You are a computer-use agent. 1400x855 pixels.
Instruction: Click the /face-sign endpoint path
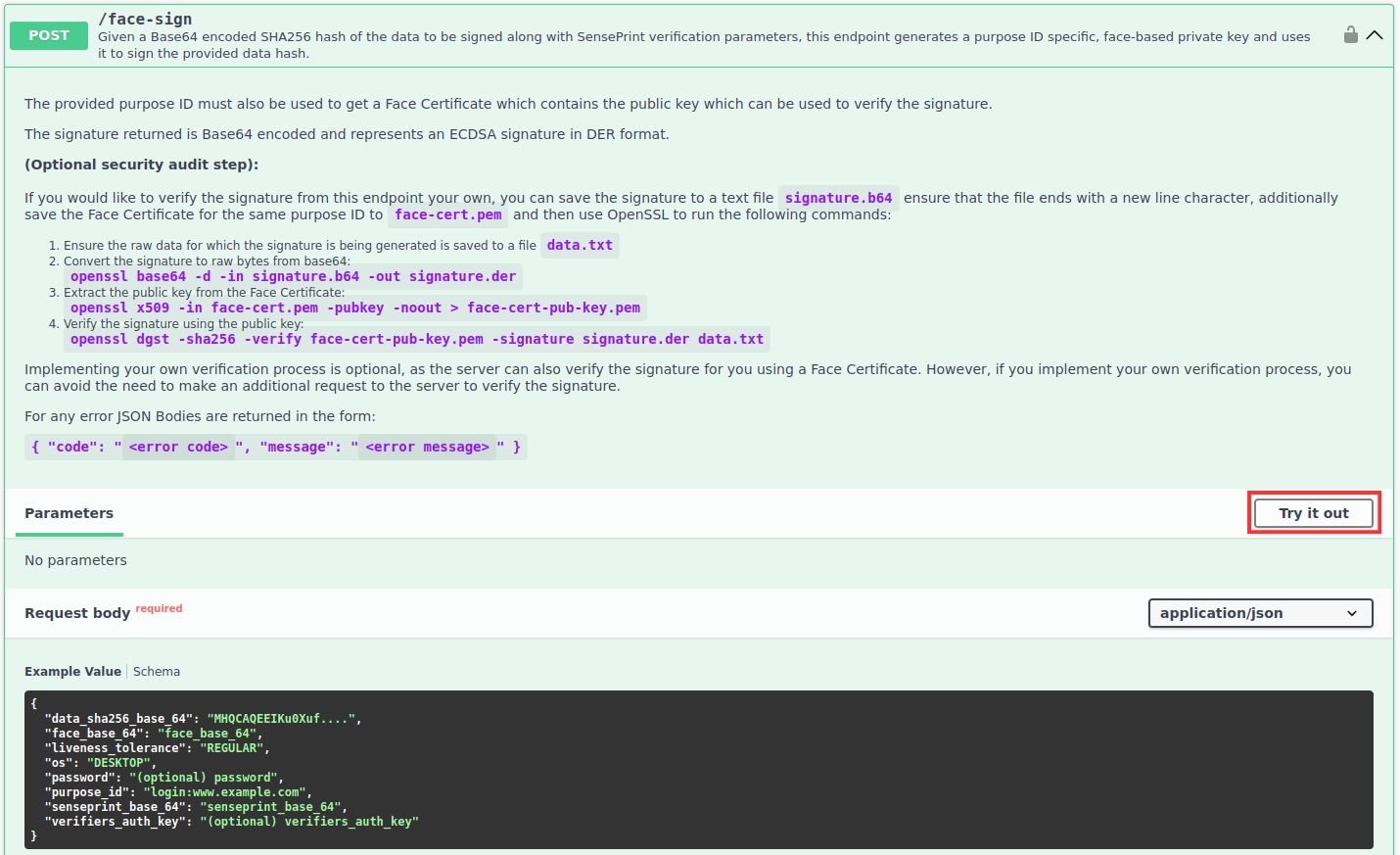coord(145,19)
